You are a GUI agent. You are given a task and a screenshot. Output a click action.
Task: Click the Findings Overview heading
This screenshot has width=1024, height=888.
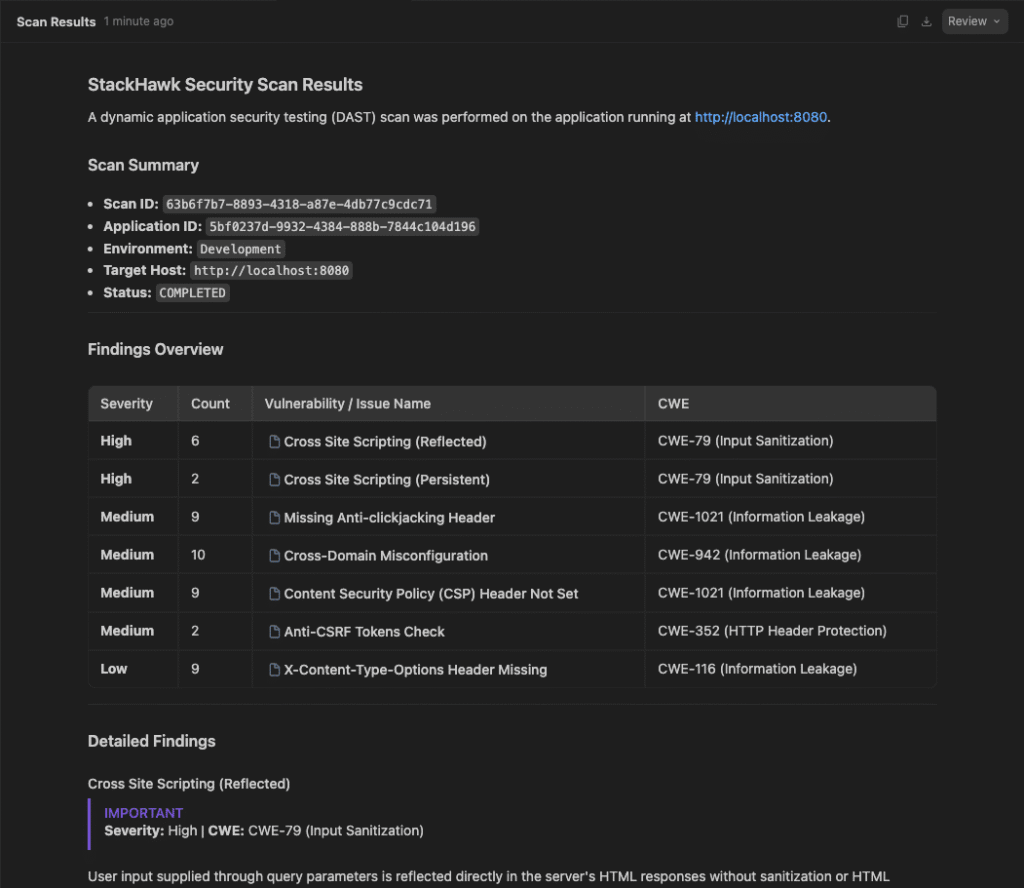click(155, 349)
